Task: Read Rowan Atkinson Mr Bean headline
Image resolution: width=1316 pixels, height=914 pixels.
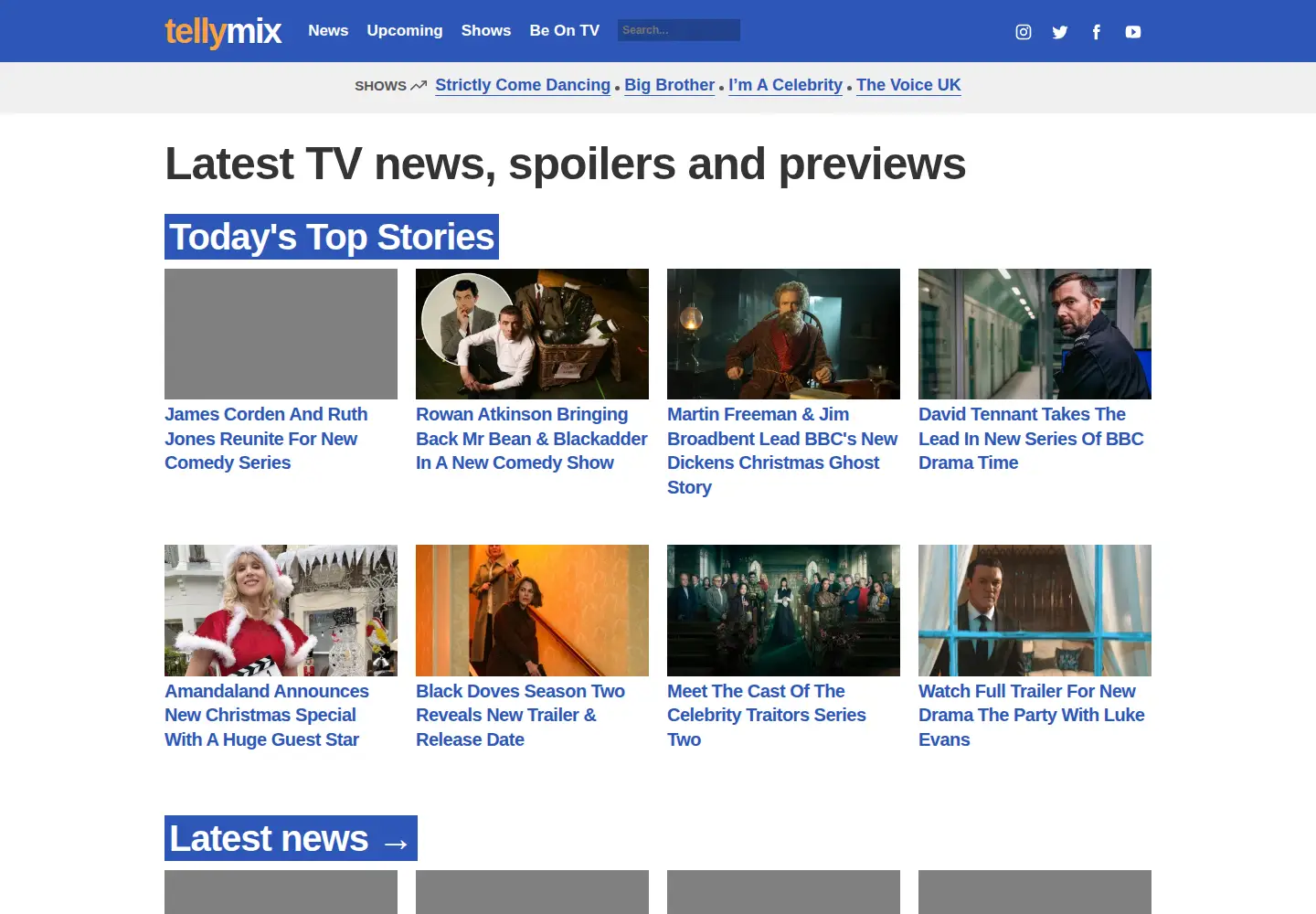Action: pyautogui.click(x=532, y=439)
